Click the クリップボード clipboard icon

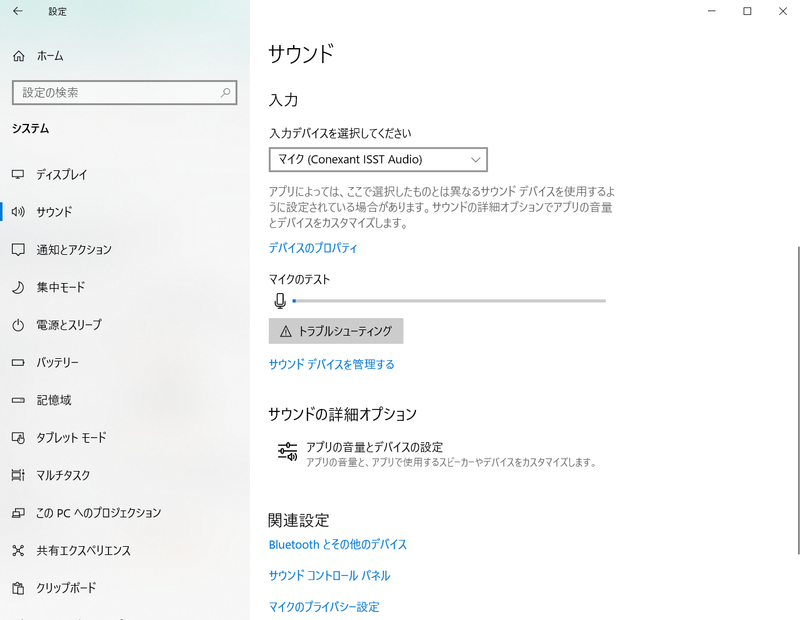coord(18,588)
